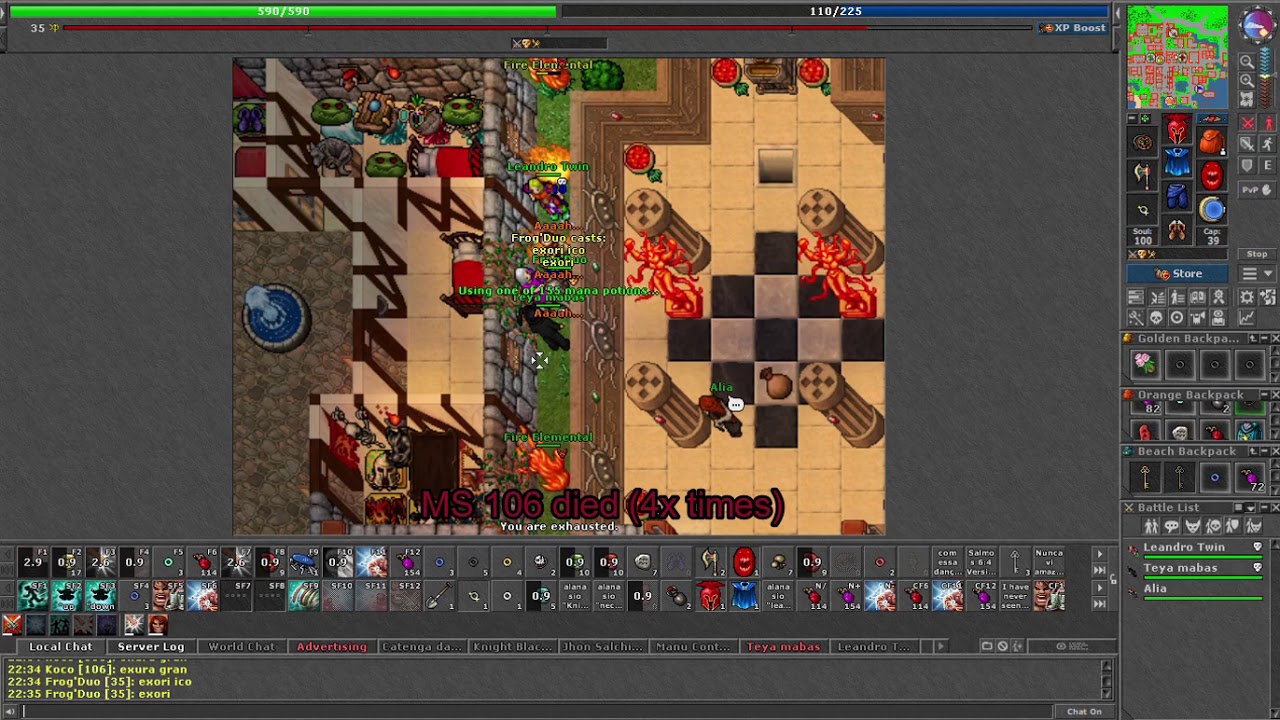Click the red-haired face status icon
Screen dimensions: 1280x720
click(x=158, y=625)
